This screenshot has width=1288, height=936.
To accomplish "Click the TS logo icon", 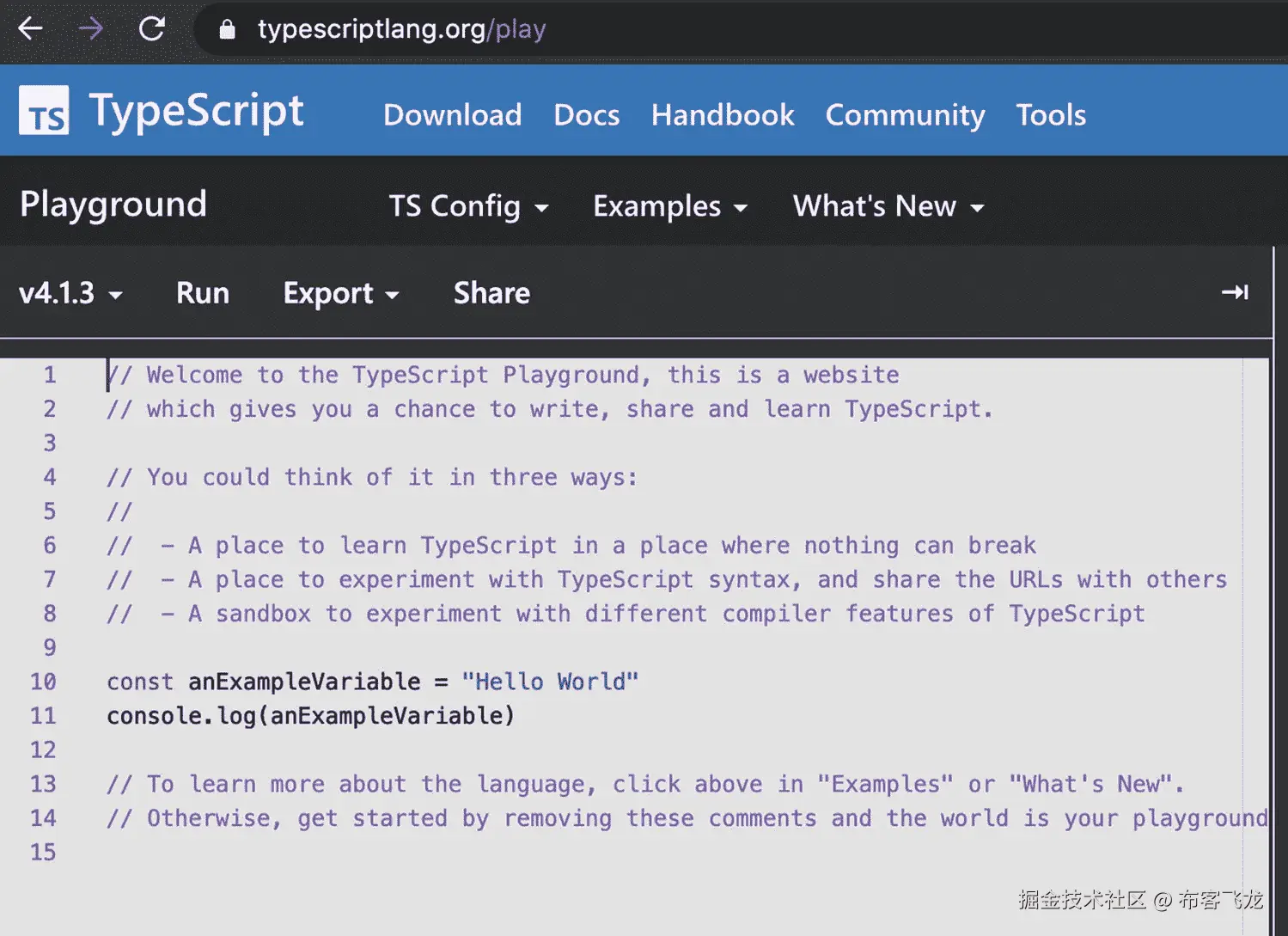I will coord(44,110).
